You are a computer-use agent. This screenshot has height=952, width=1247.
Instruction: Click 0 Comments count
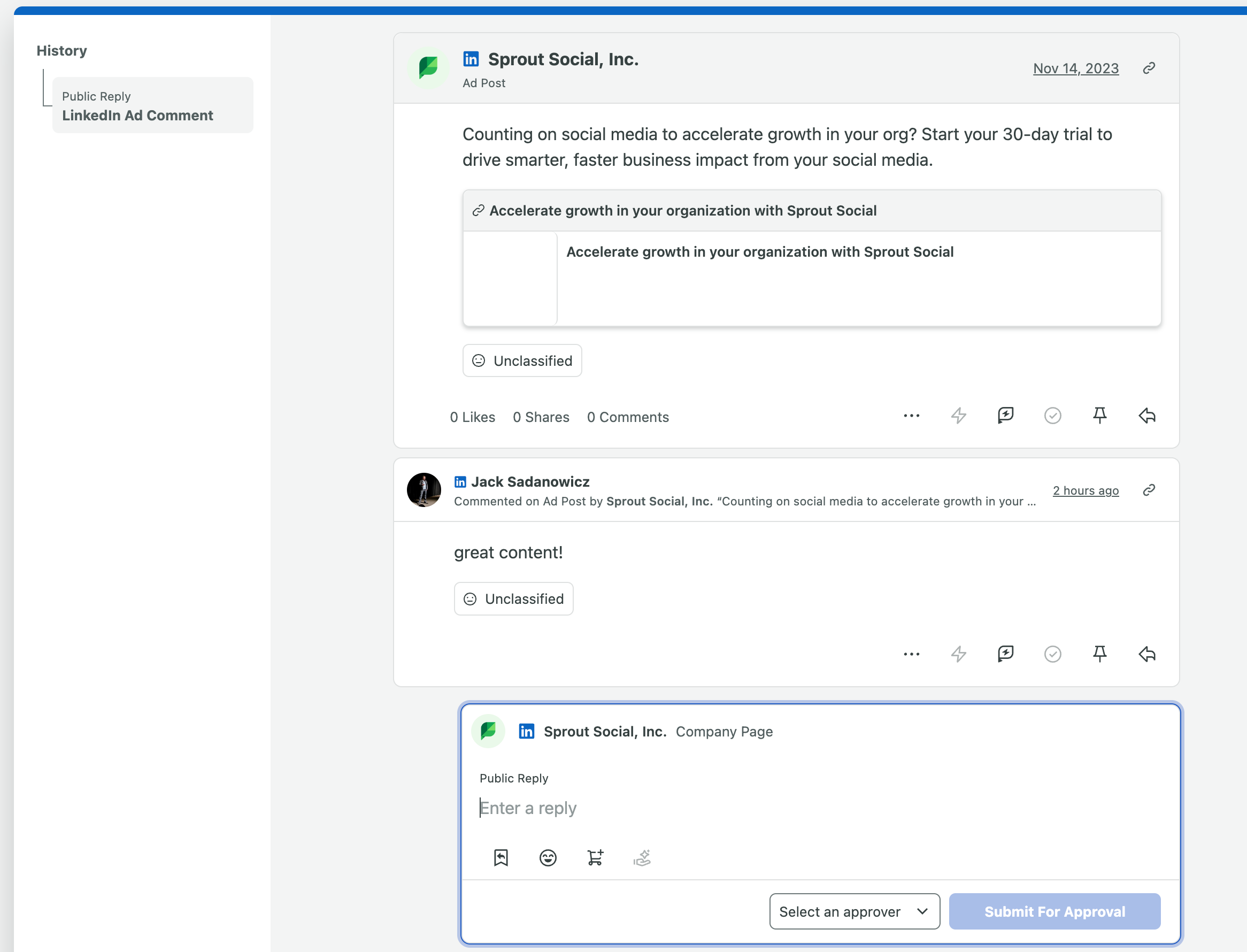click(628, 417)
